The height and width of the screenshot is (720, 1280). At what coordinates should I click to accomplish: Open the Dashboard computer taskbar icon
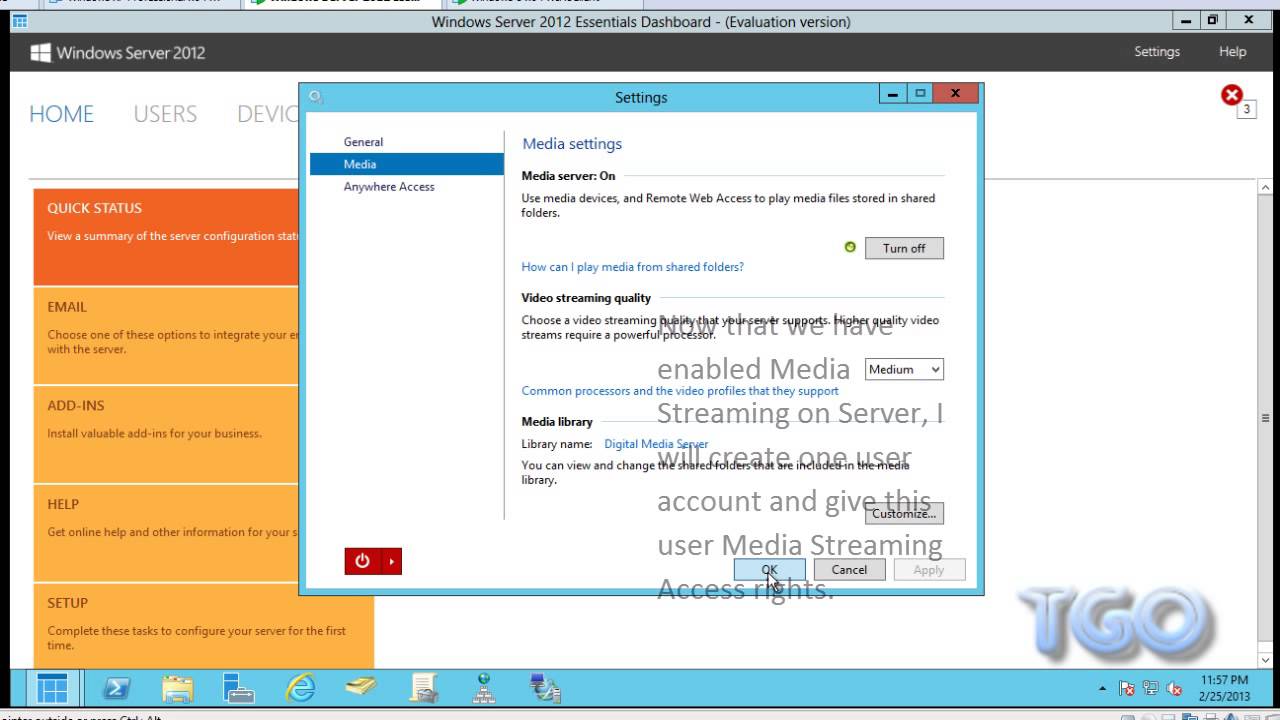[545, 688]
